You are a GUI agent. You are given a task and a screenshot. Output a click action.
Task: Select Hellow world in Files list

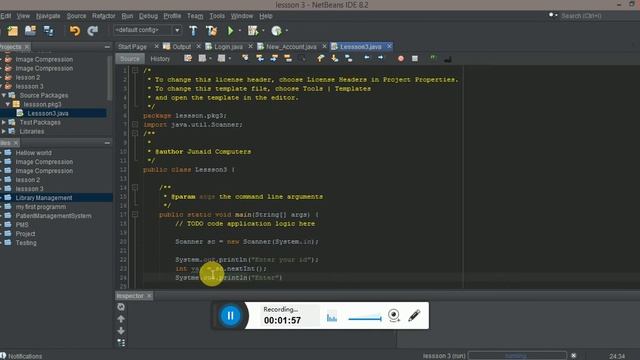[x=33, y=153]
